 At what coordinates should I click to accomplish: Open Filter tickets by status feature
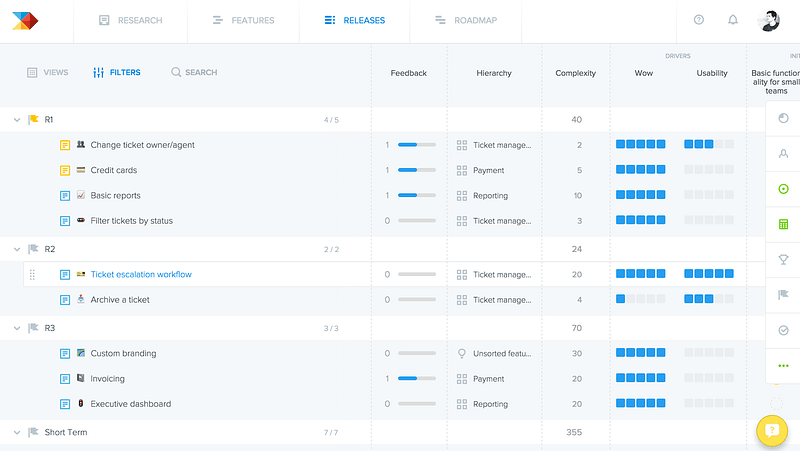point(132,221)
